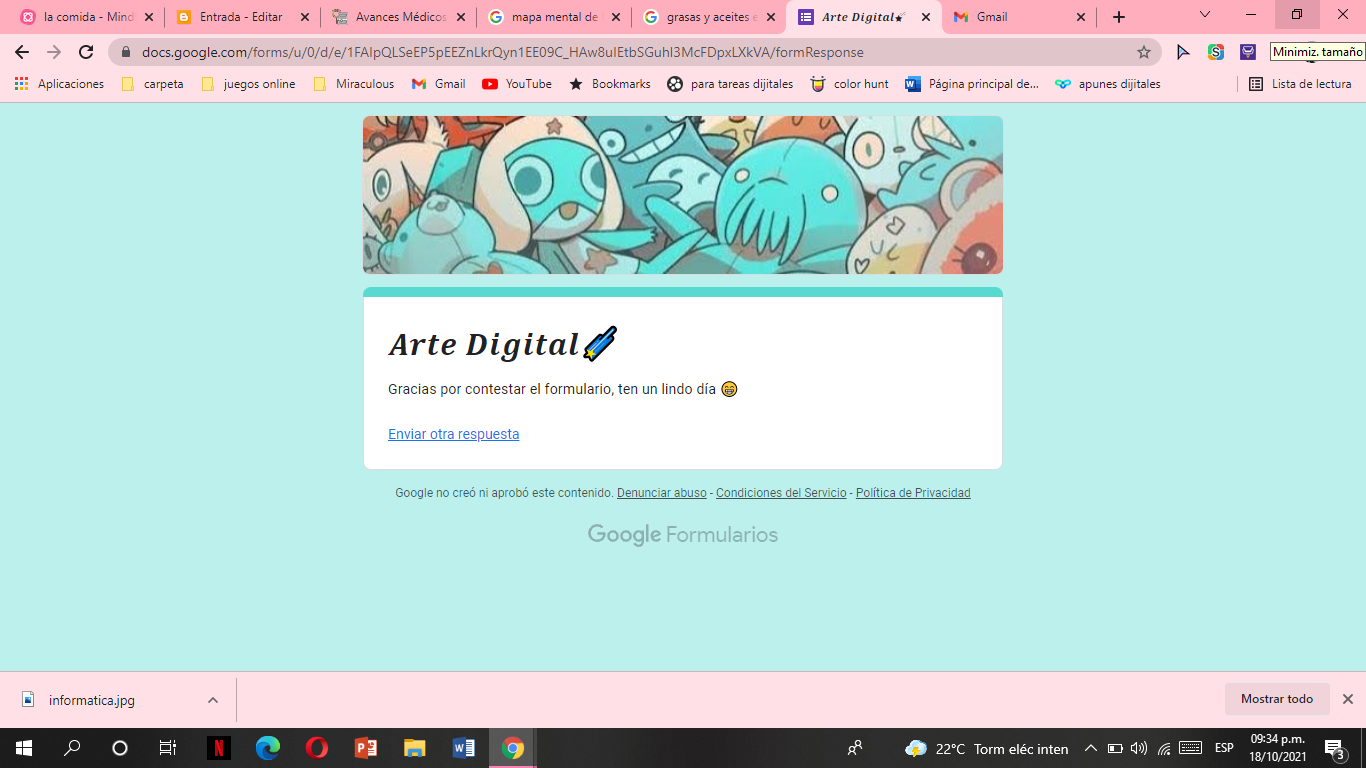Open the Gmail bookmark in bookmarks bar
The image size is (1366, 768).
click(438, 84)
